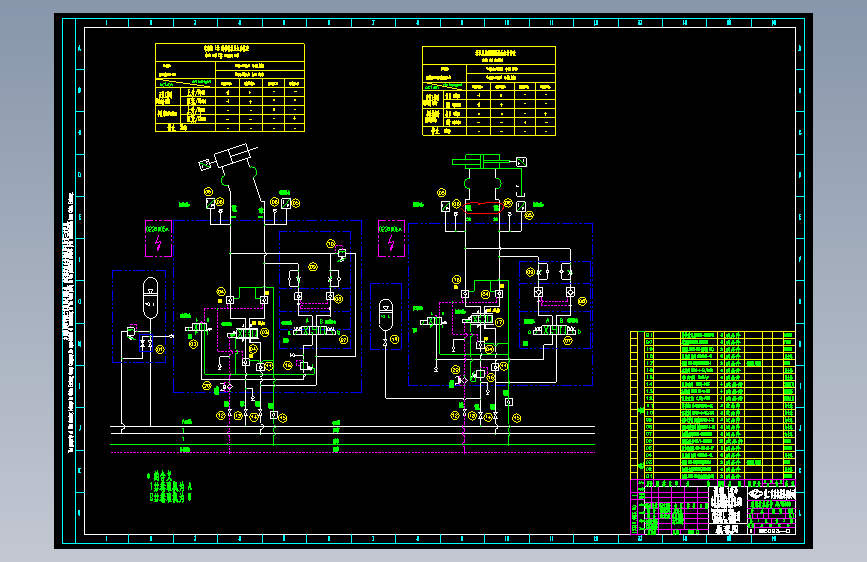The height and width of the screenshot is (562, 867).
Task: Select the lightning bolt box in right circuit
Action: (391, 238)
